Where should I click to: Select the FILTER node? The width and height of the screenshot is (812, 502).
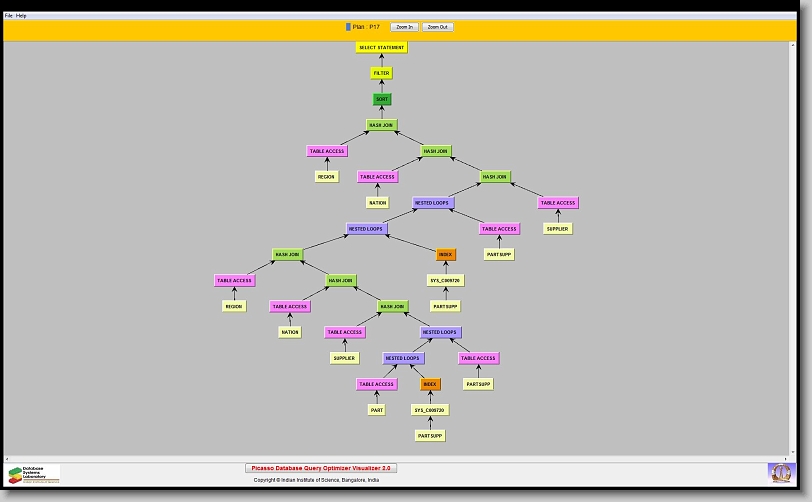pos(381,73)
